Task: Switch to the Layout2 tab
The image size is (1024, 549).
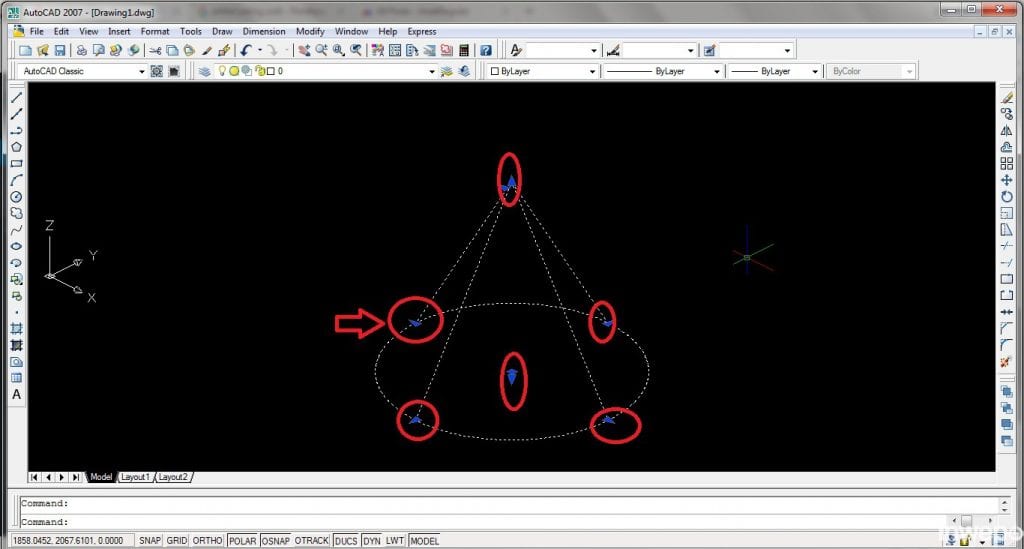Action: pyautogui.click(x=174, y=477)
